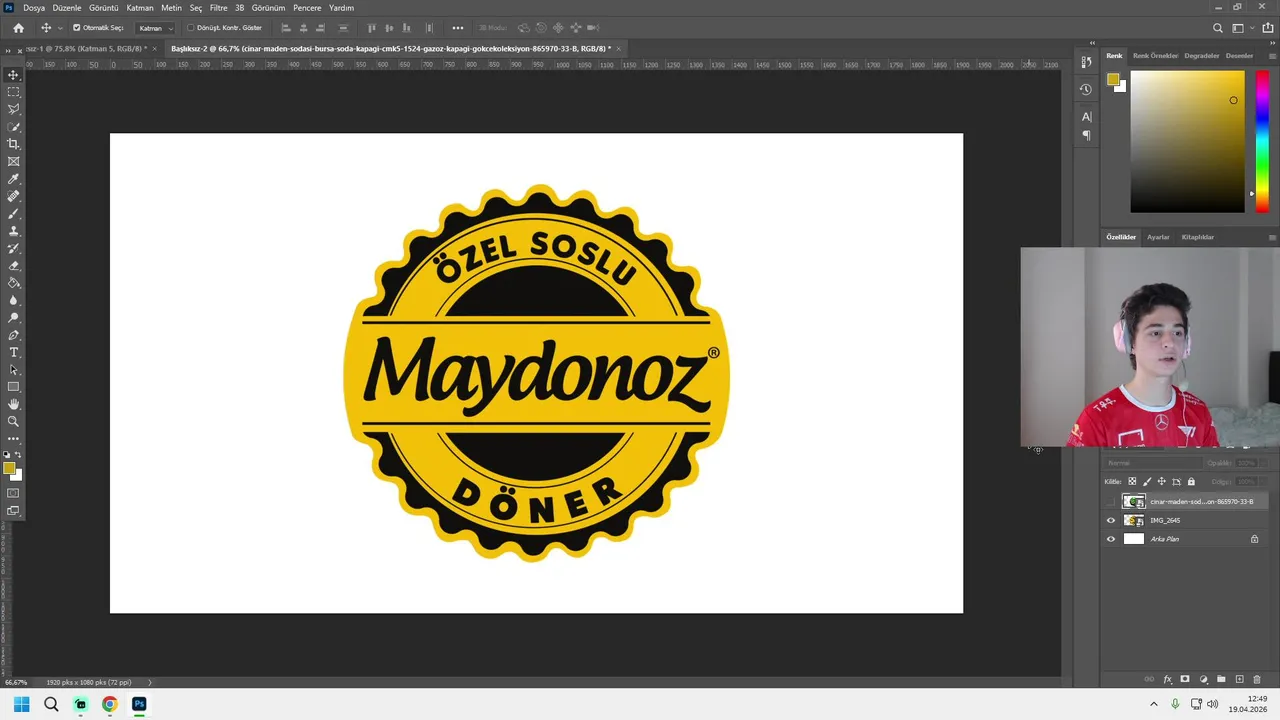Select the Polygonal Lasso tool
Screen dimensions: 1280x720
tap(13, 109)
